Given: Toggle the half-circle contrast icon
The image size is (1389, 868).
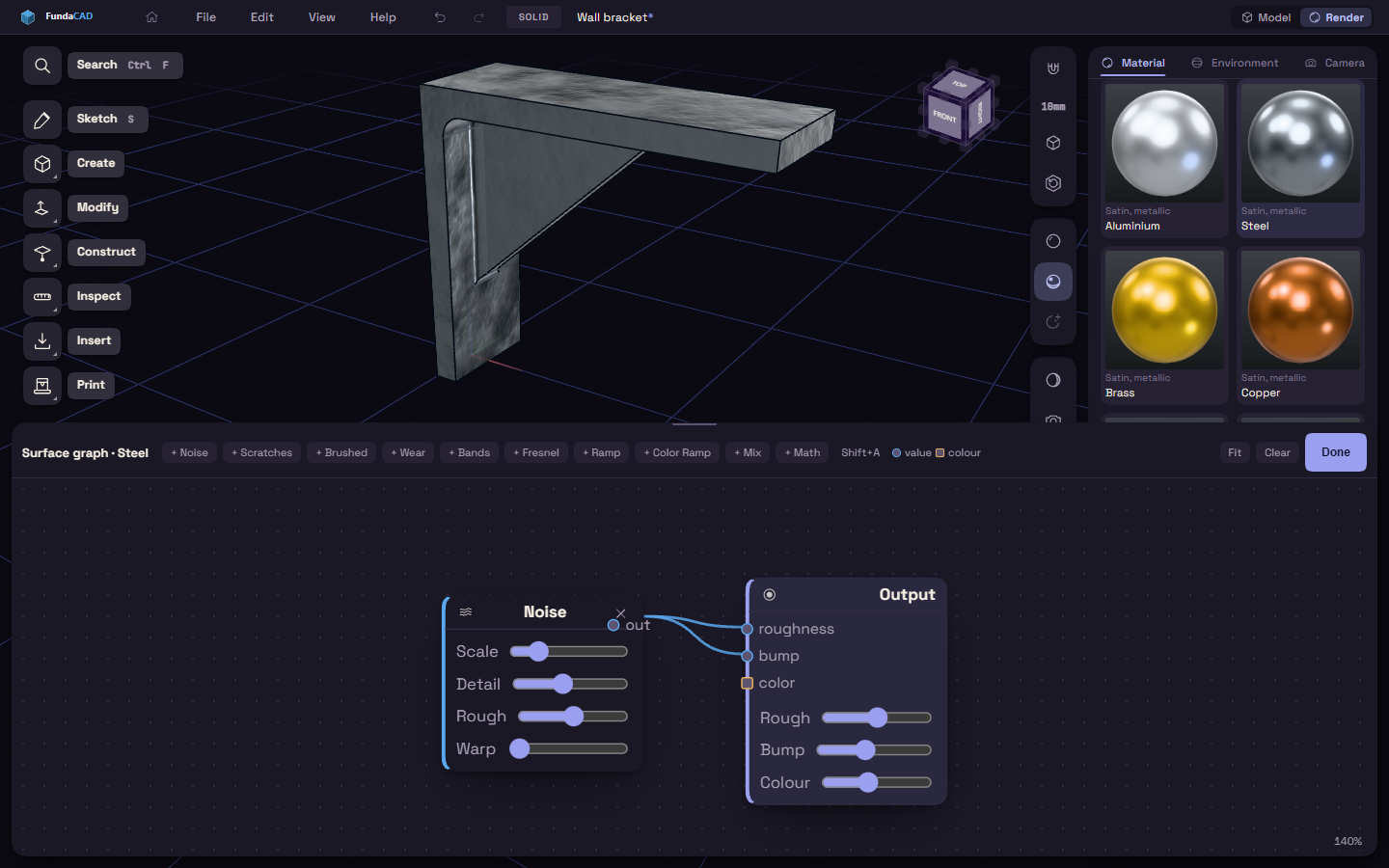Looking at the screenshot, I should (x=1053, y=380).
